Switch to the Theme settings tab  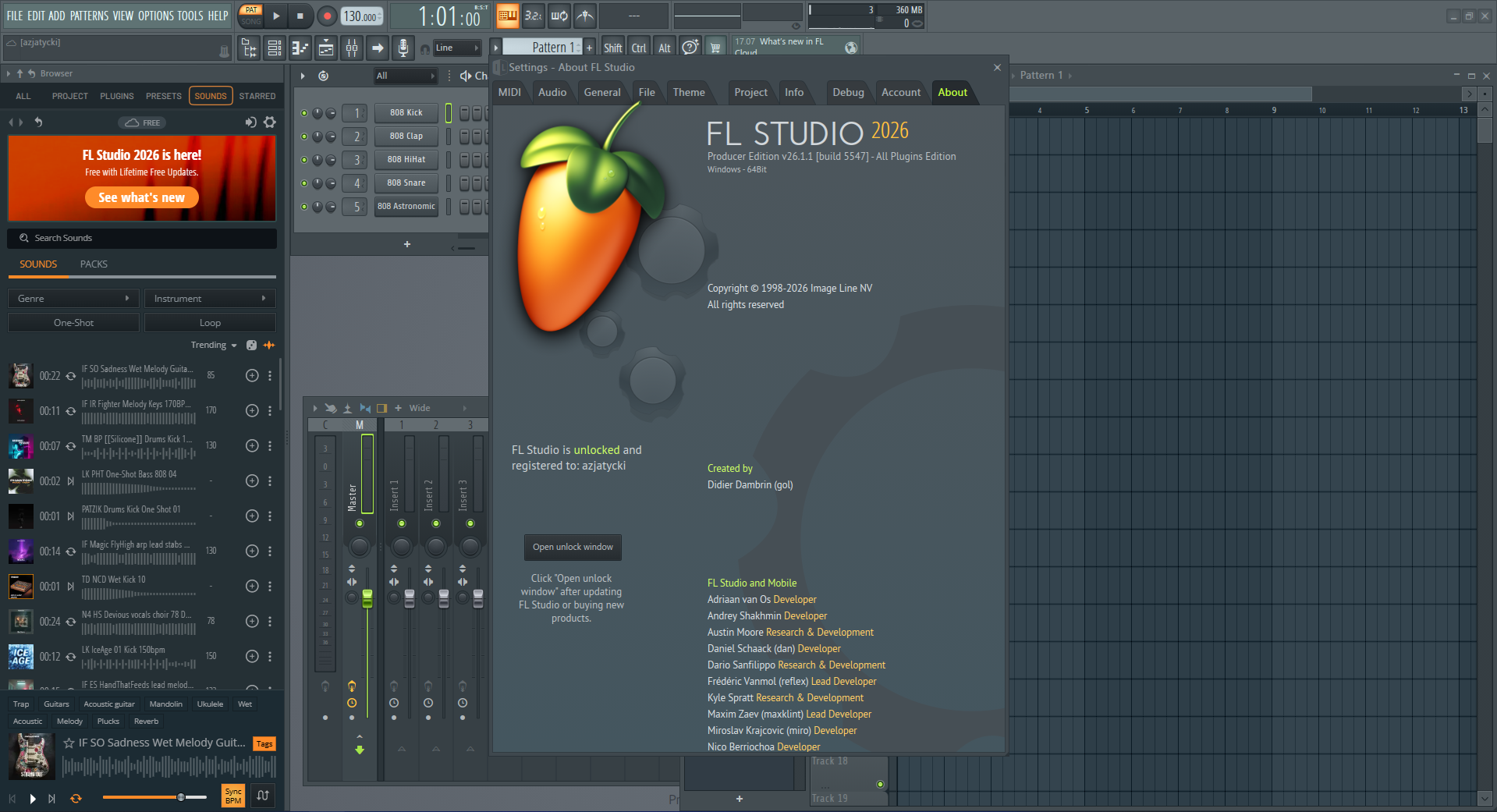pos(689,92)
